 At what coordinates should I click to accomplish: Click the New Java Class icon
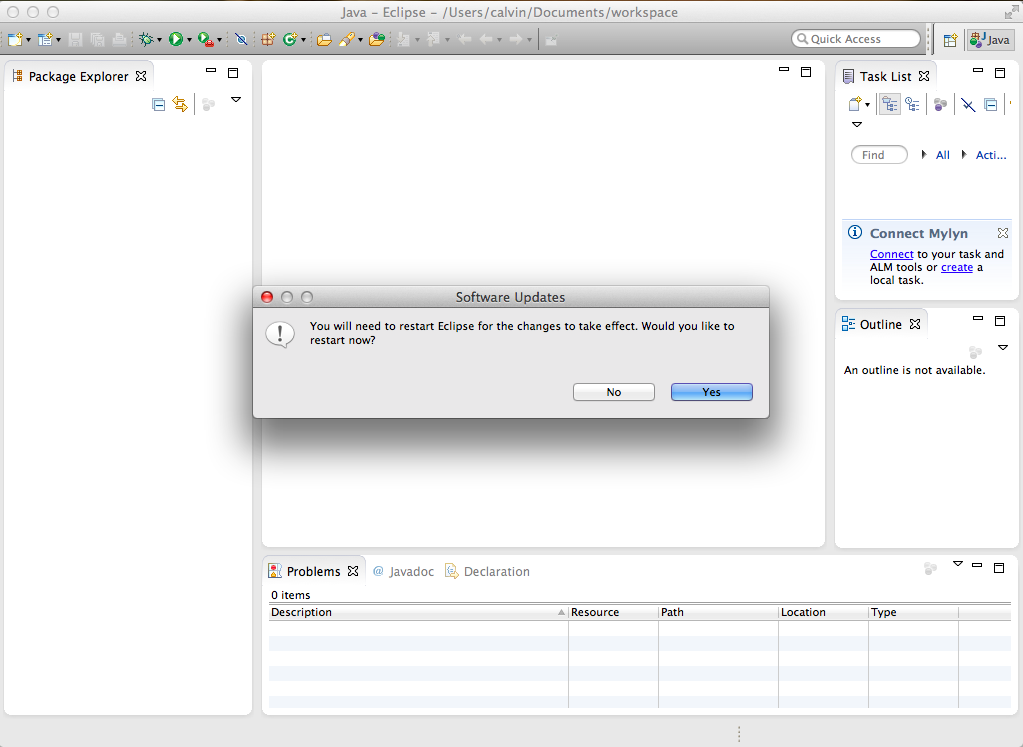point(290,40)
